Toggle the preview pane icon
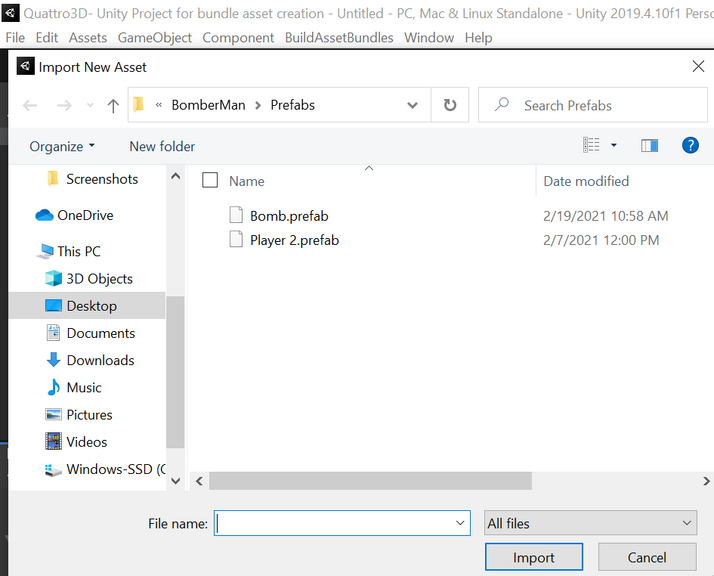Image resolution: width=714 pixels, height=576 pixels. pos(649,146)
